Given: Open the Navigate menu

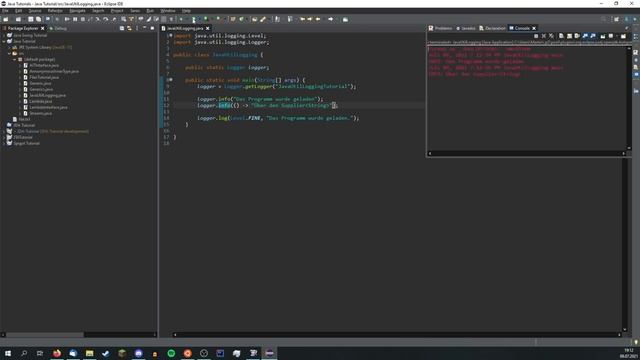Looking at the screenshot, I should coord(77,11).
